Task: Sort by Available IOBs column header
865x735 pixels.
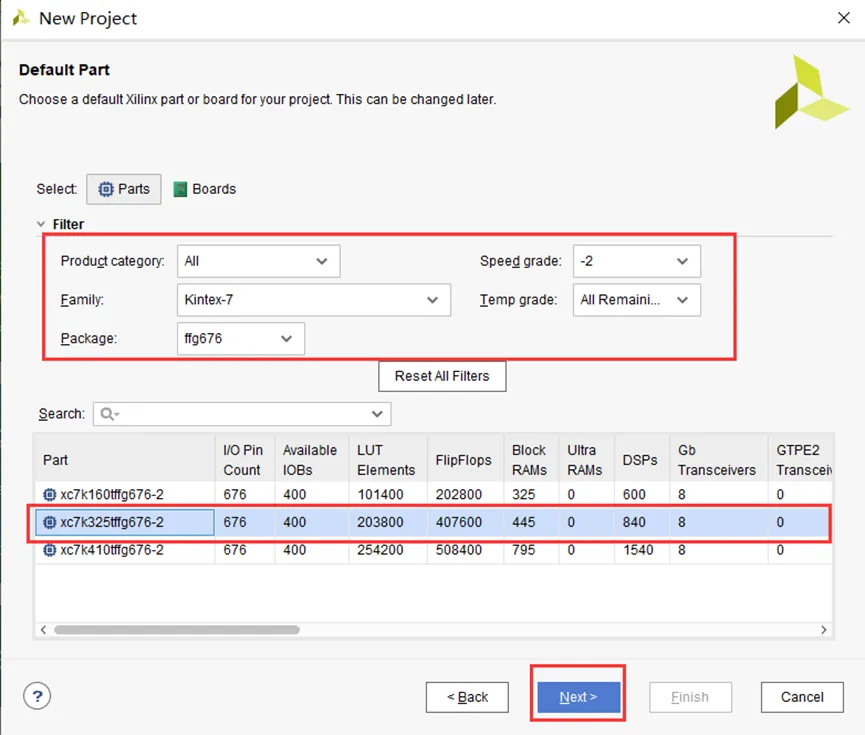Action: 312,460
